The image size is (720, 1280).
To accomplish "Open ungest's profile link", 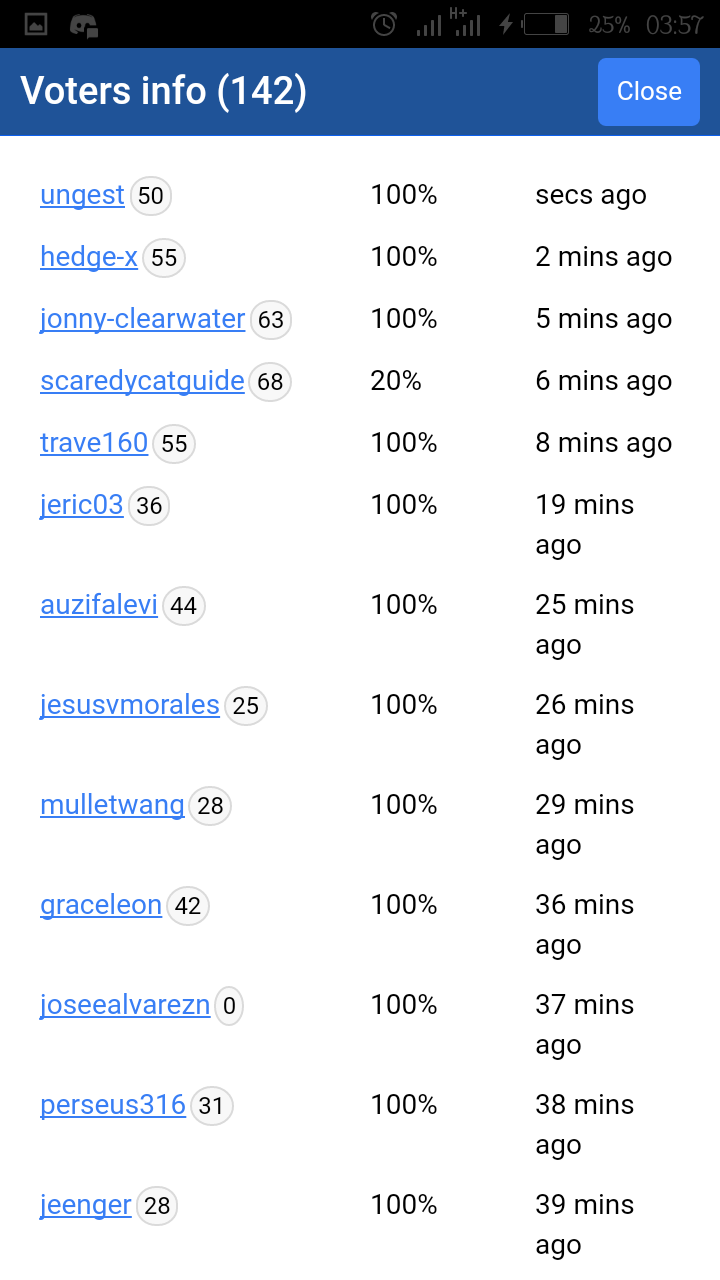I will pyautogui.click(x=82, y=195).
